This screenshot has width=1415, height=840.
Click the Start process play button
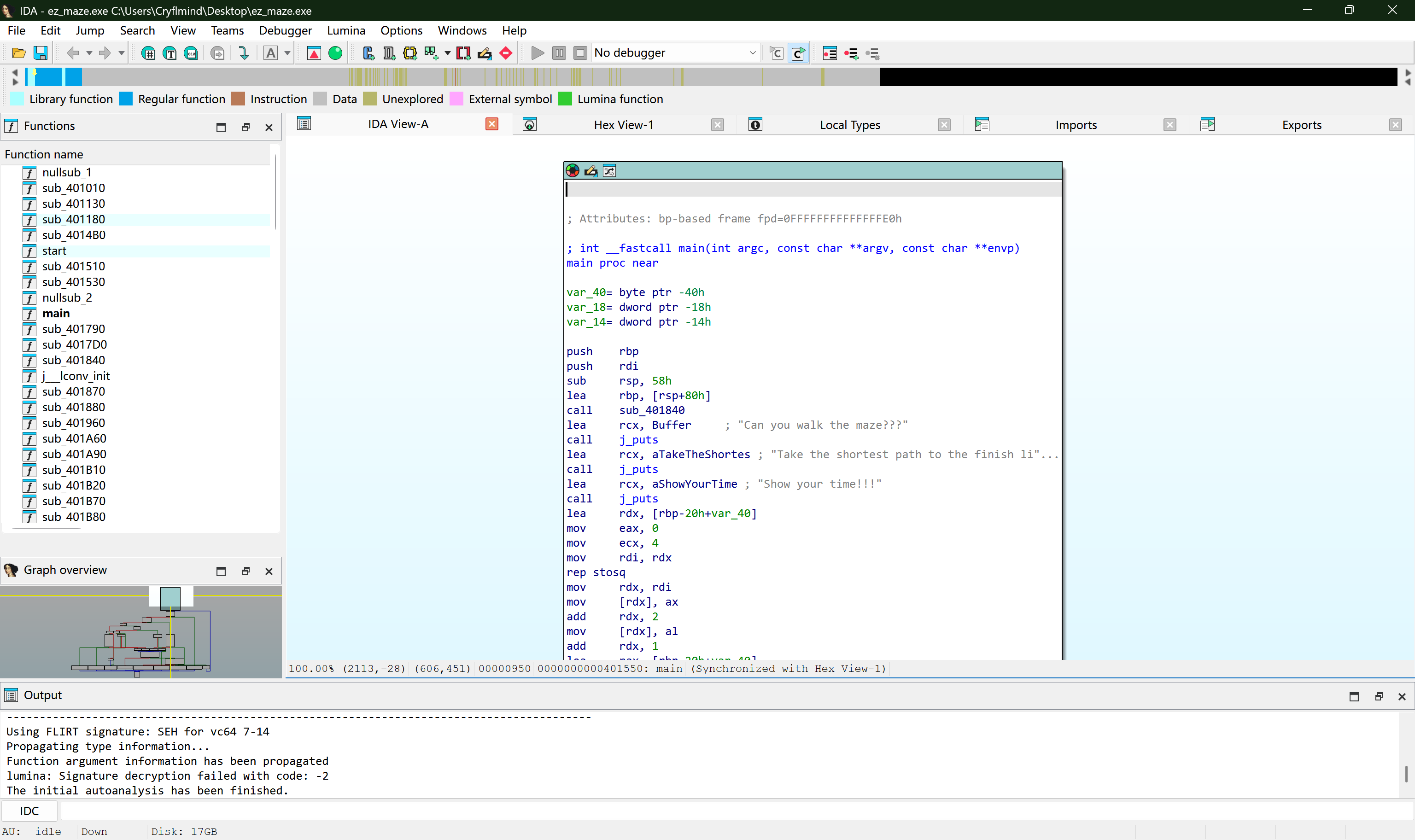point(538,53)
